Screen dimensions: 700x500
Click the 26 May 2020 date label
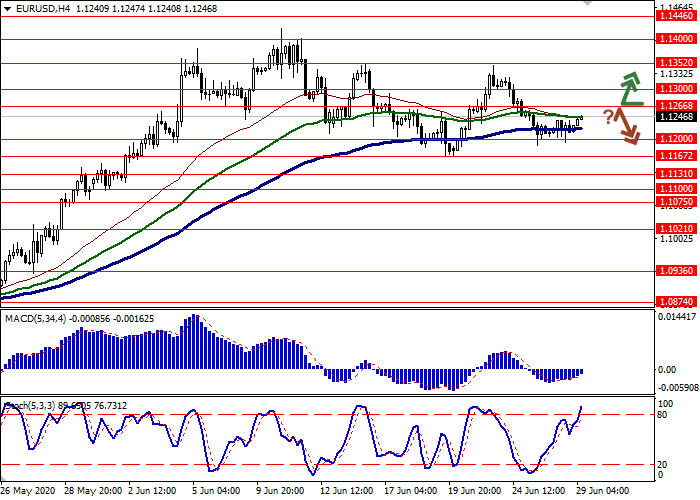click(x=30, y=491)
